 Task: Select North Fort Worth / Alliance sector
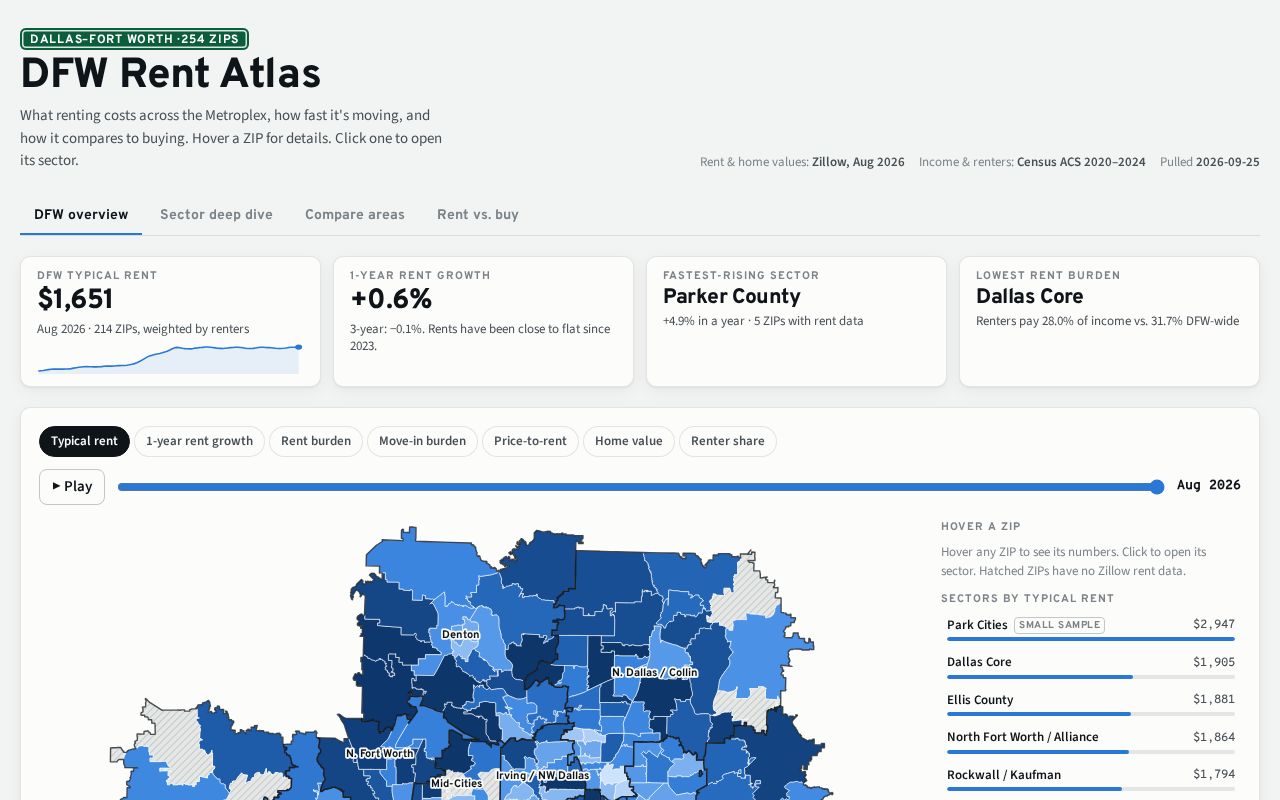[1091, 740]
